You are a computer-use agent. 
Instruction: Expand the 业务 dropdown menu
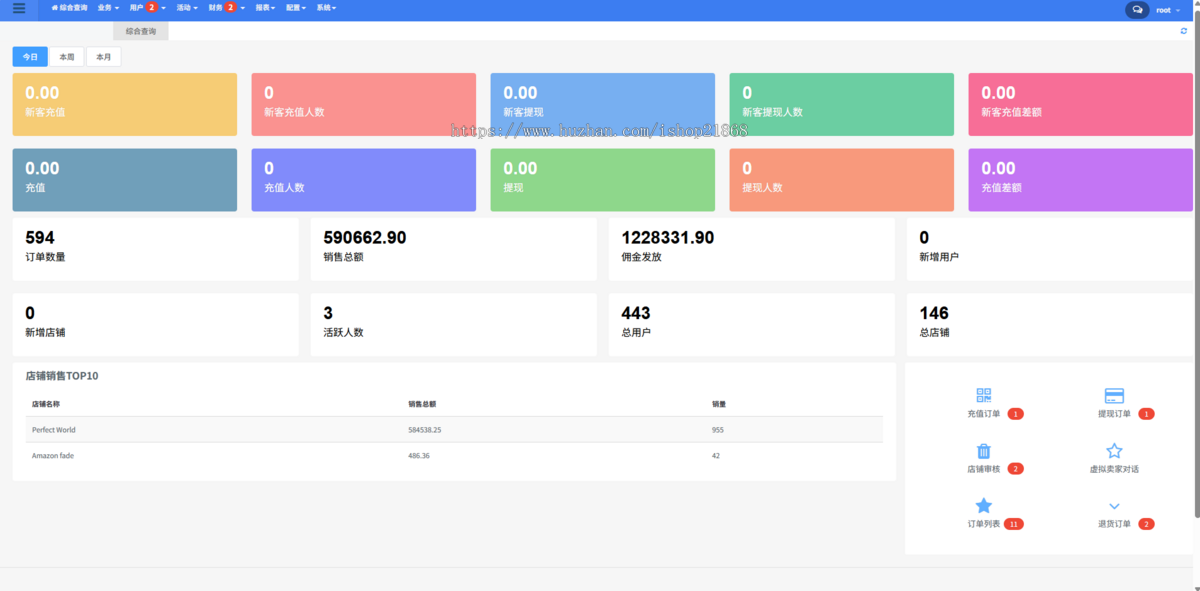(x=108, y=8)
